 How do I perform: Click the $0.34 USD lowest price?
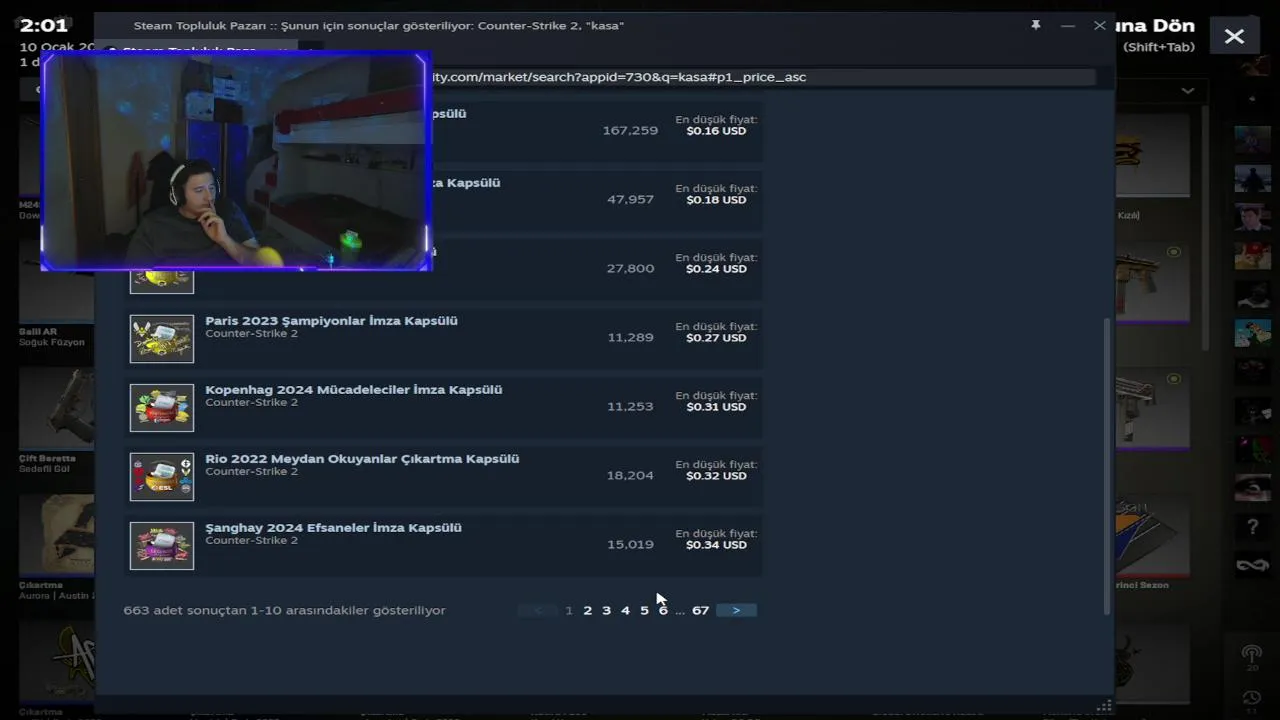[716, 545]
